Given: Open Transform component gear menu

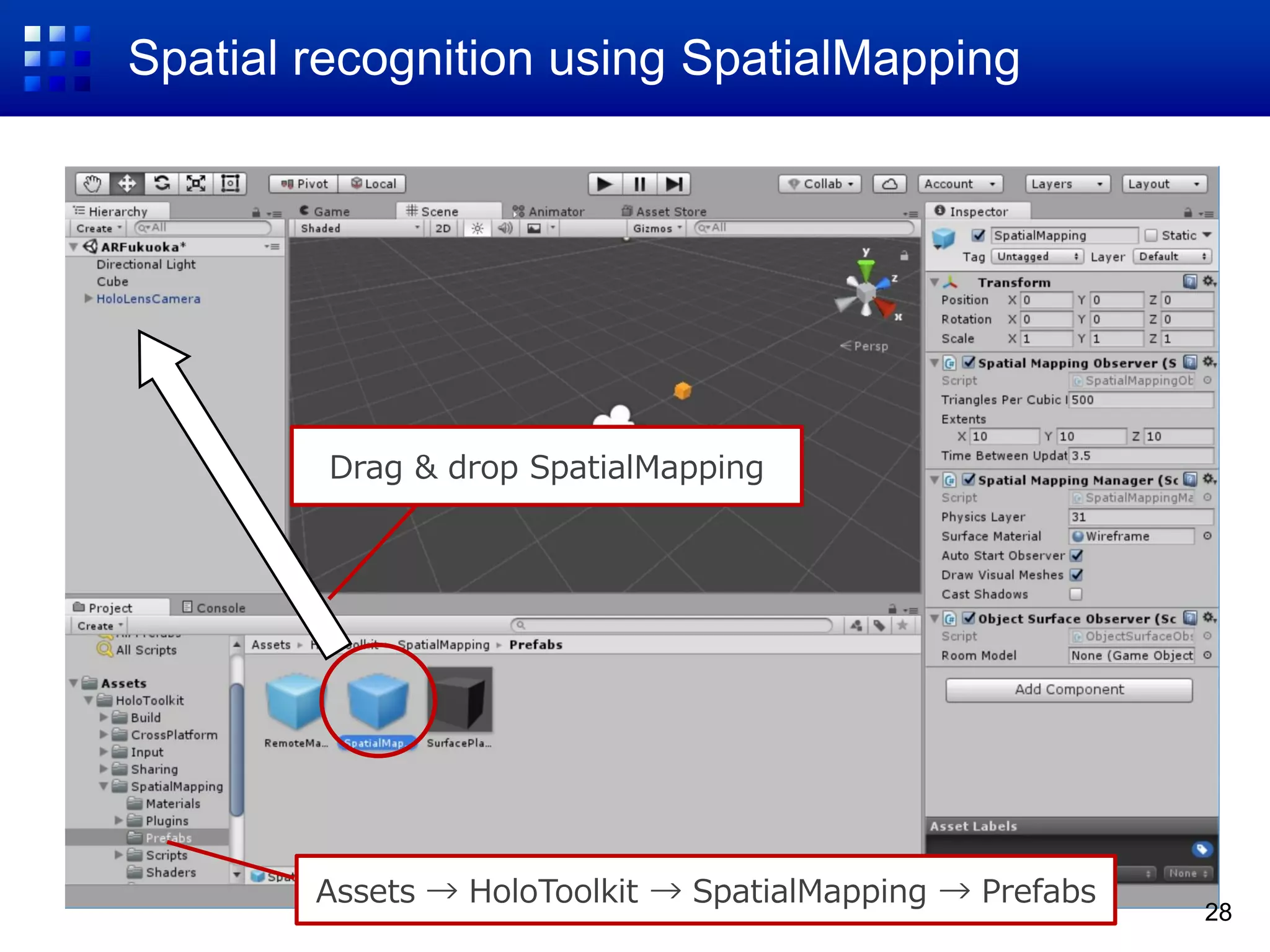Looking at the screenshot, I should tap(1209, 282).
